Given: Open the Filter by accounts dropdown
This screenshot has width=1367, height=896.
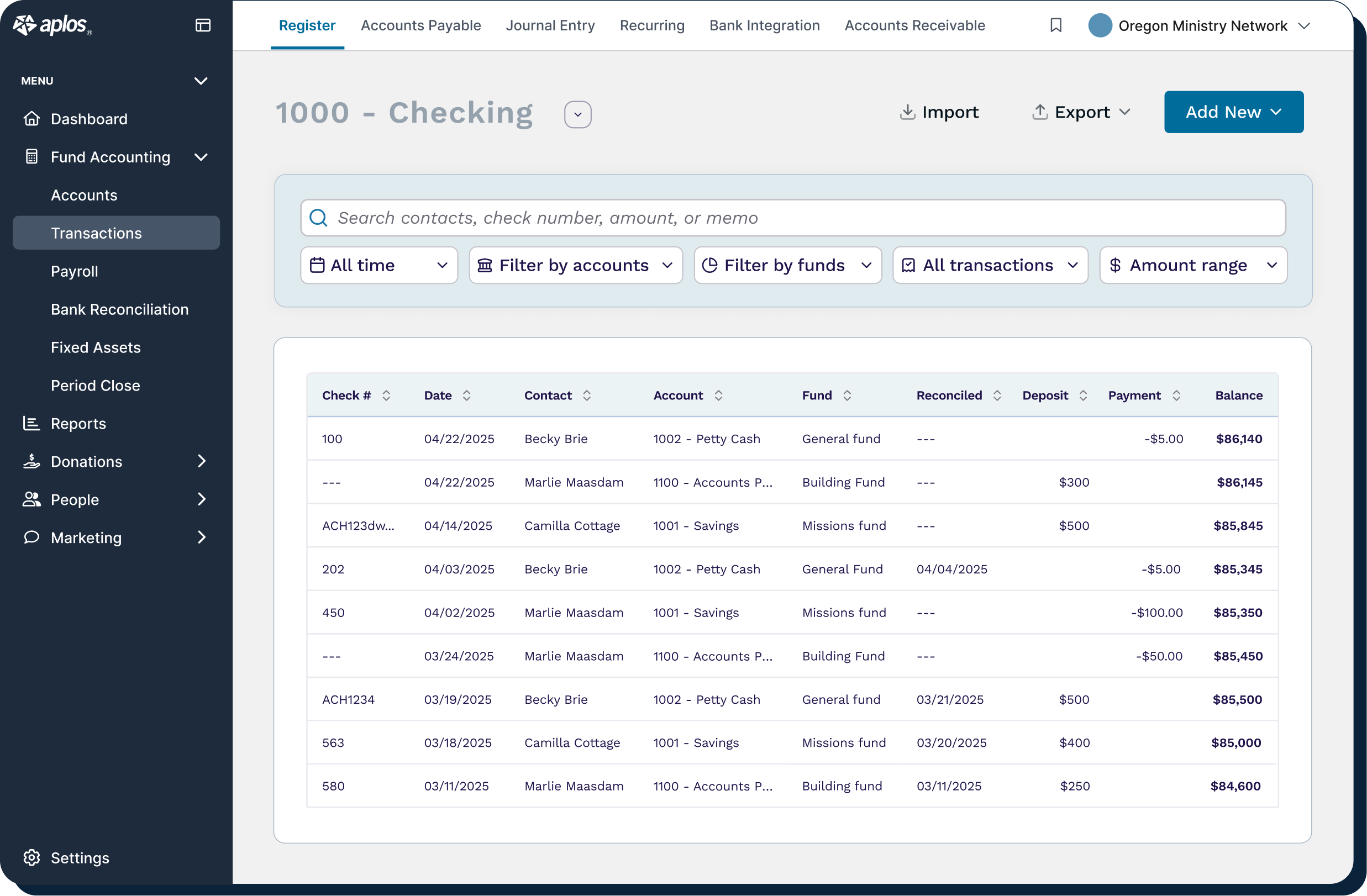Looking at the screenshot, I should pos(576,265).
